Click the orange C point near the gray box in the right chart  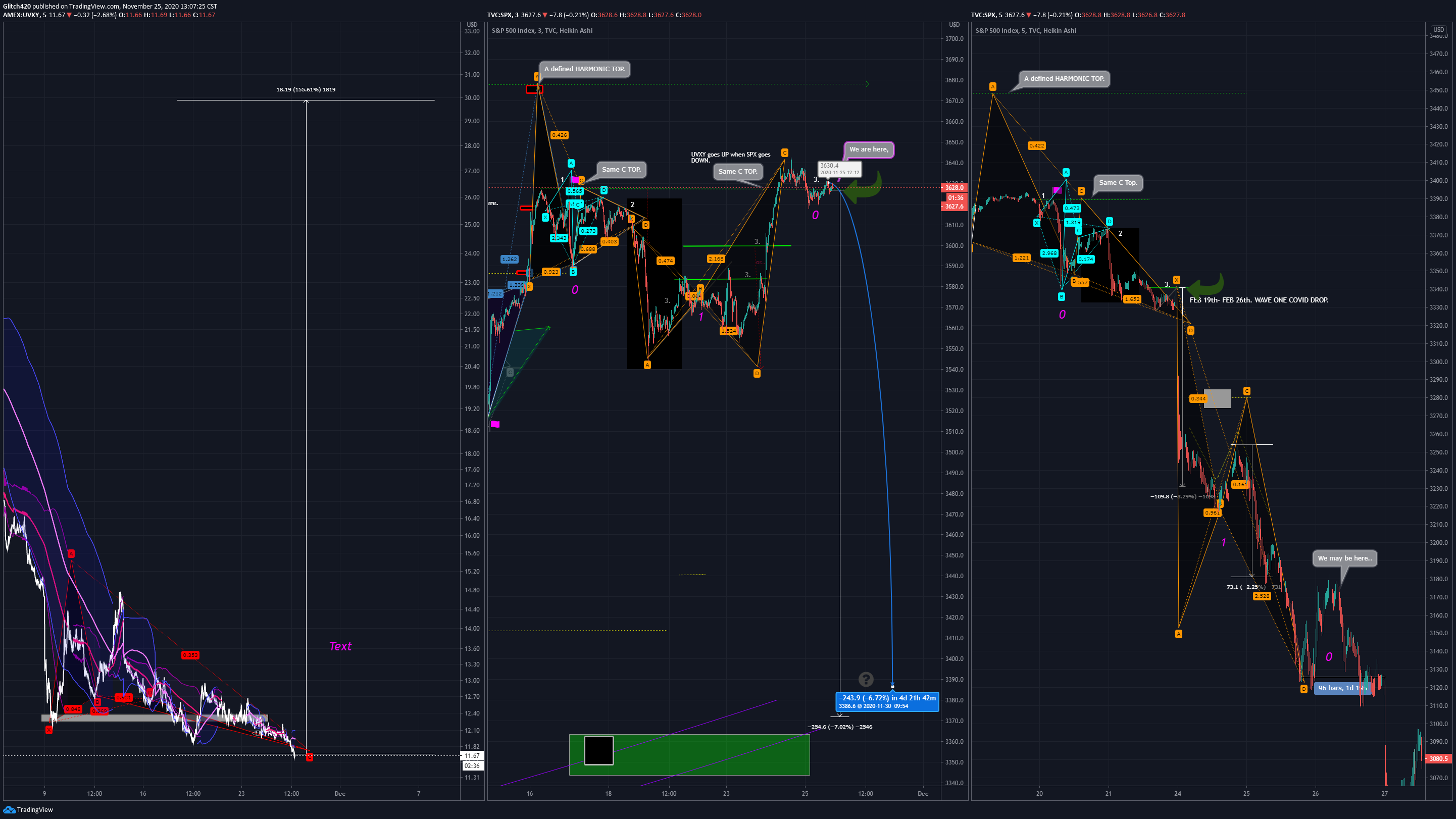(1247, 391)
